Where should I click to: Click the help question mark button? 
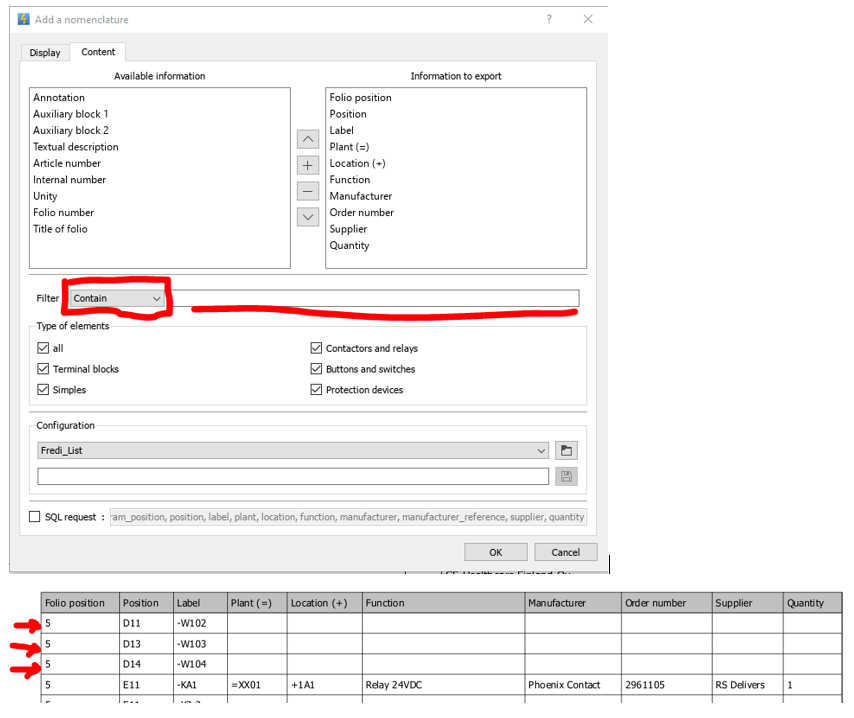pos(548,19)
